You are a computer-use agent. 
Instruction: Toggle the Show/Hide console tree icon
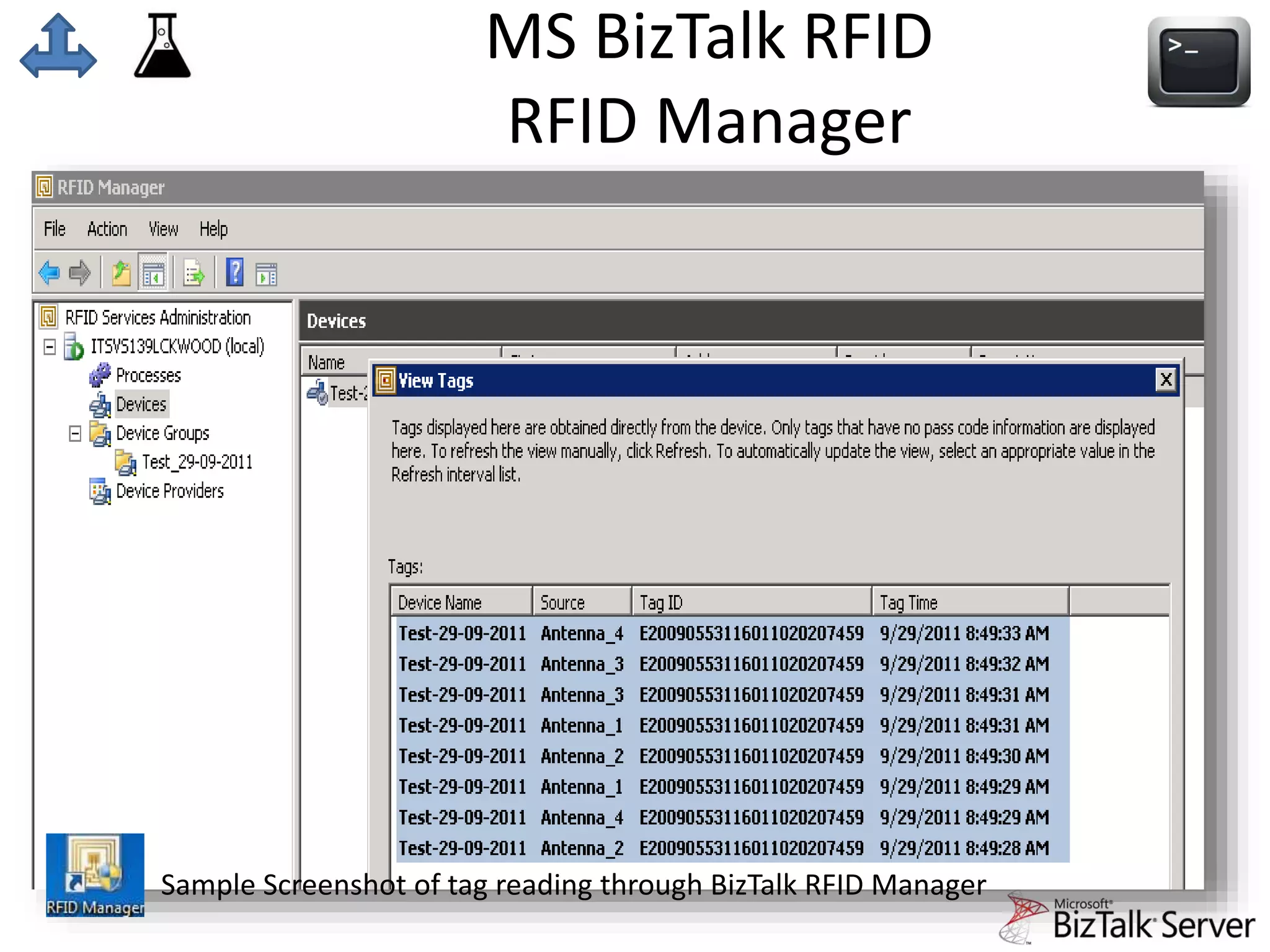pyautogui.click(x=153, y=273)
